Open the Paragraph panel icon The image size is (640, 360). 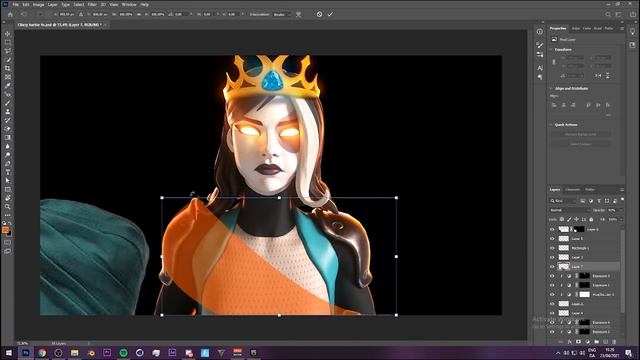[540, 77]
